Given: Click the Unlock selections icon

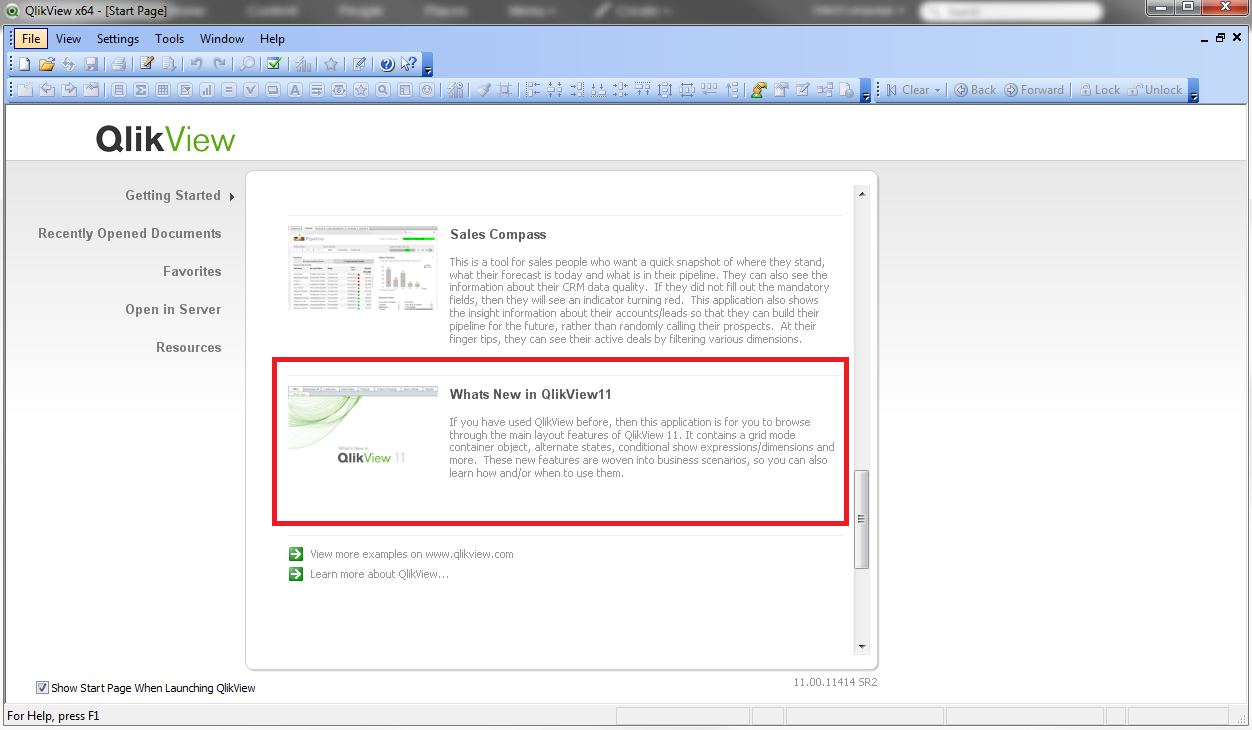Looking at the screenshot, I should [1135, 90].
